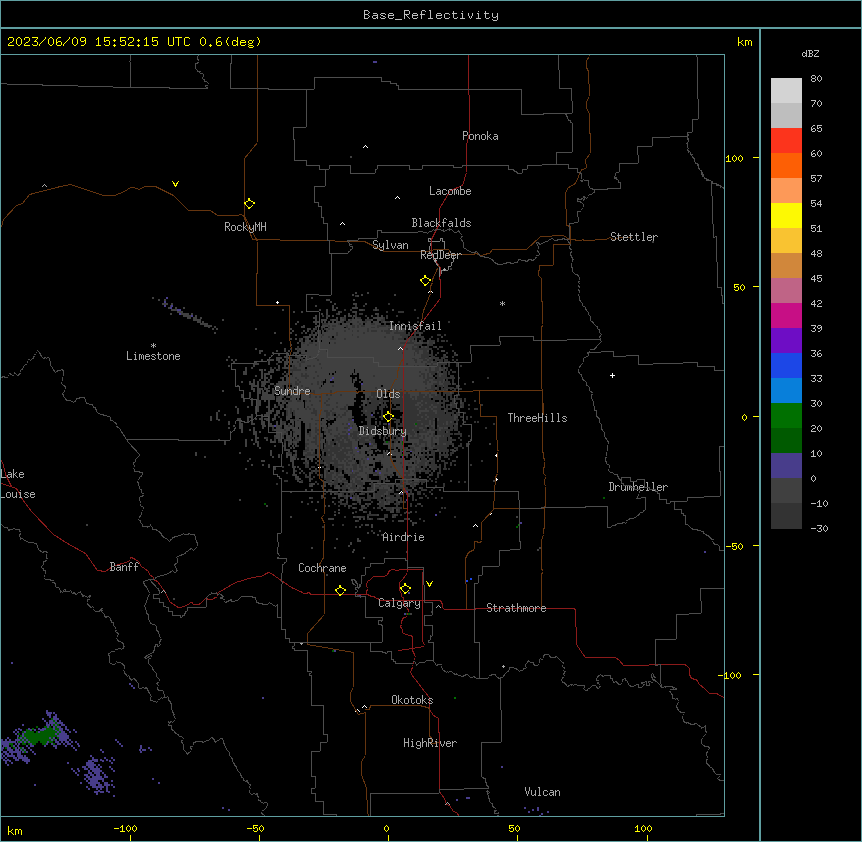Viewport: 862px width, 842px height.
Task: Click the Airdrie label
Action: click(x=404, y=537)
